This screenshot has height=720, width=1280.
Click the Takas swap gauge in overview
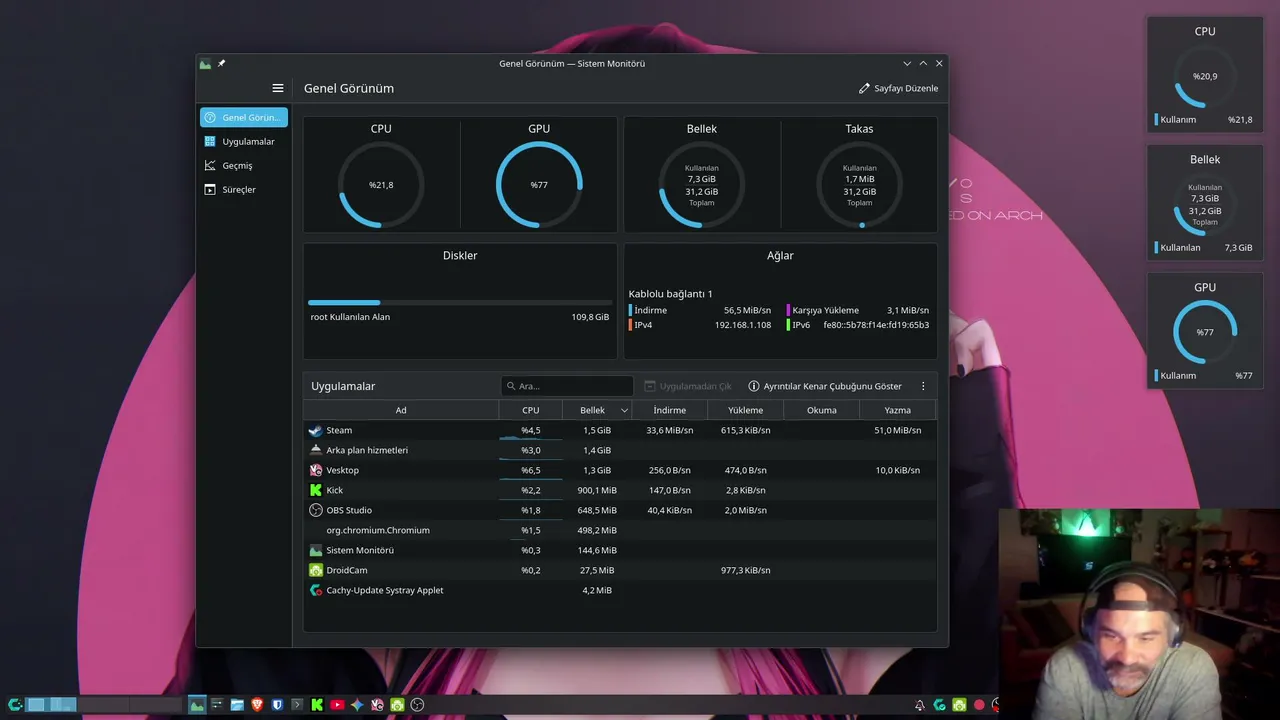pyautogui.click(x=860, y=185)
